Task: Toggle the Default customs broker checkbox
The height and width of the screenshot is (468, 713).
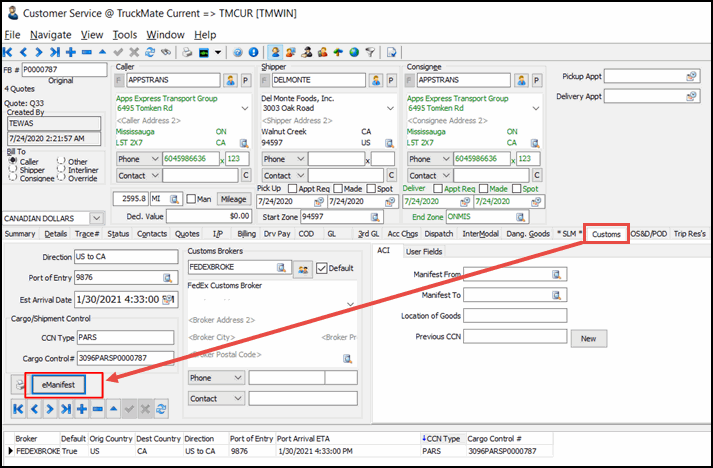Action: pos(322,268)
